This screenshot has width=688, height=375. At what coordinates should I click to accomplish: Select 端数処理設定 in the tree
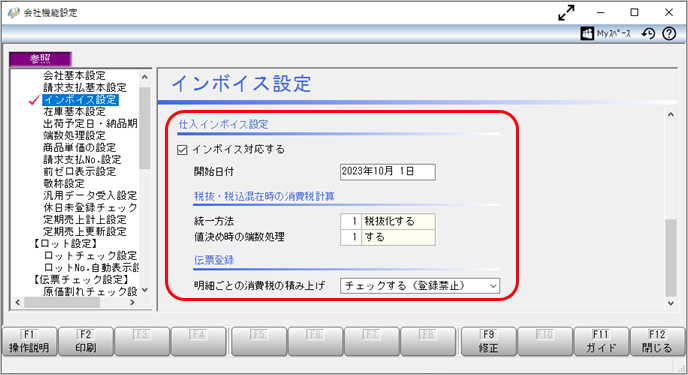(x=74, y=136)
